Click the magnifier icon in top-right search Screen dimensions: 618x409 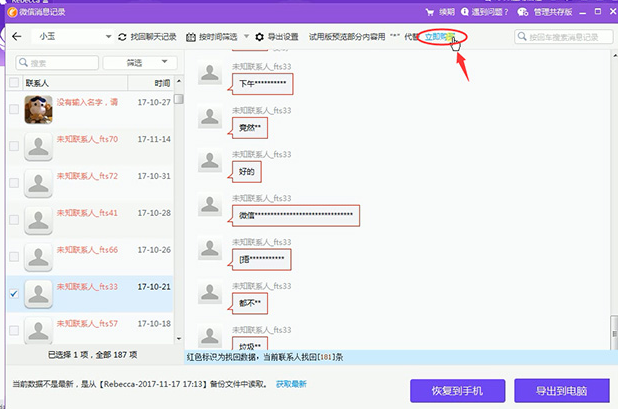click(522, 37)
